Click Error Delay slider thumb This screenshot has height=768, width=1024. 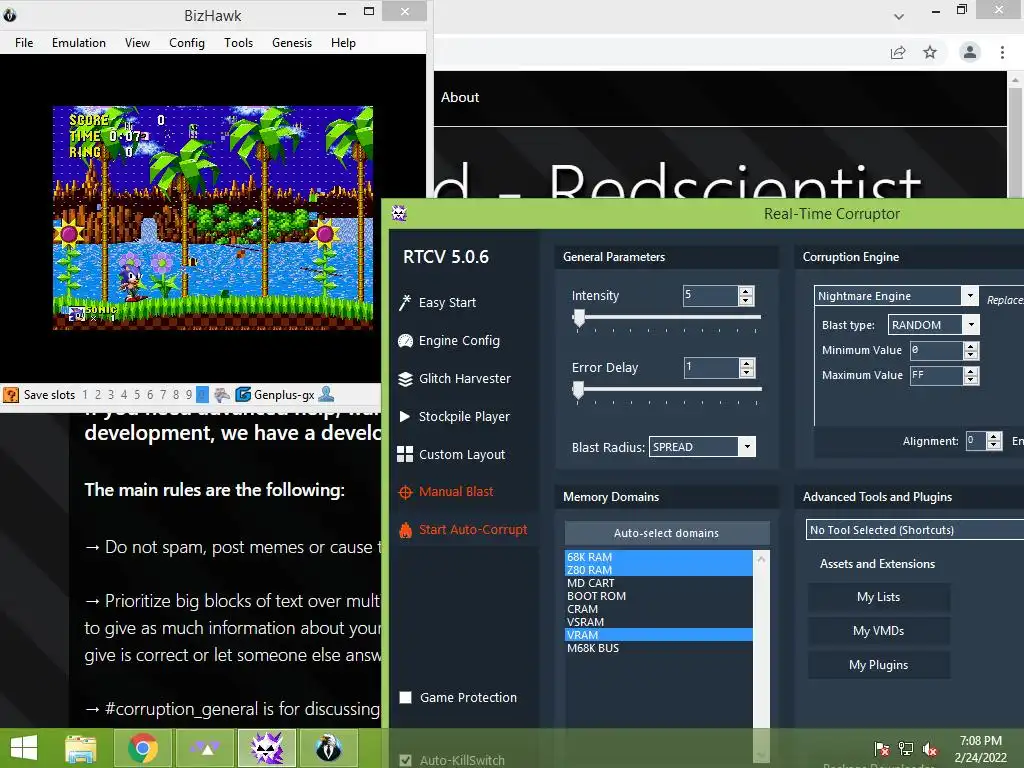tap(578, 390)
